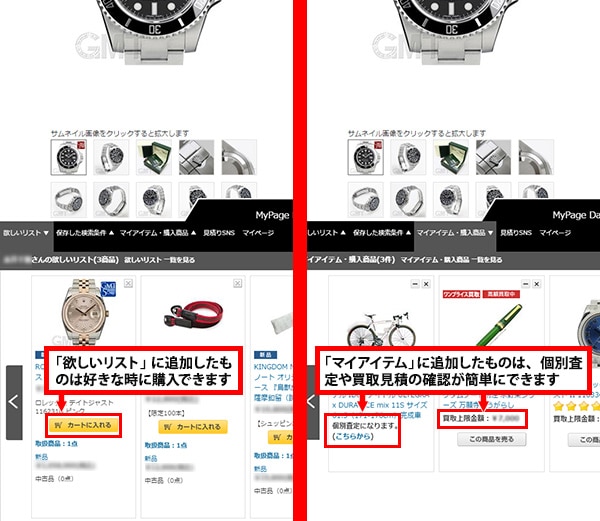Screen dimensions: 600x521
Task: Minimize the bicycle item card
Action: coord(415,284)
